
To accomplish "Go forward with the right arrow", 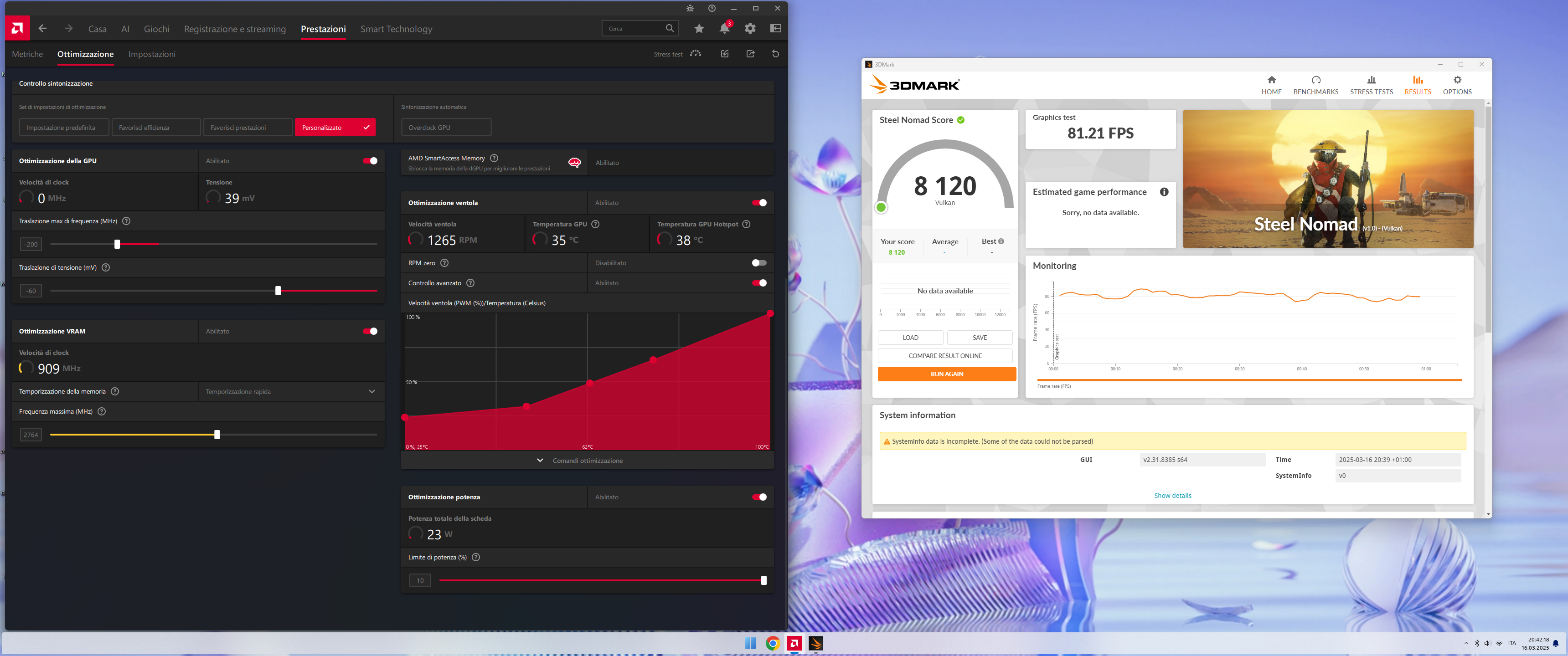I will 68,28.
